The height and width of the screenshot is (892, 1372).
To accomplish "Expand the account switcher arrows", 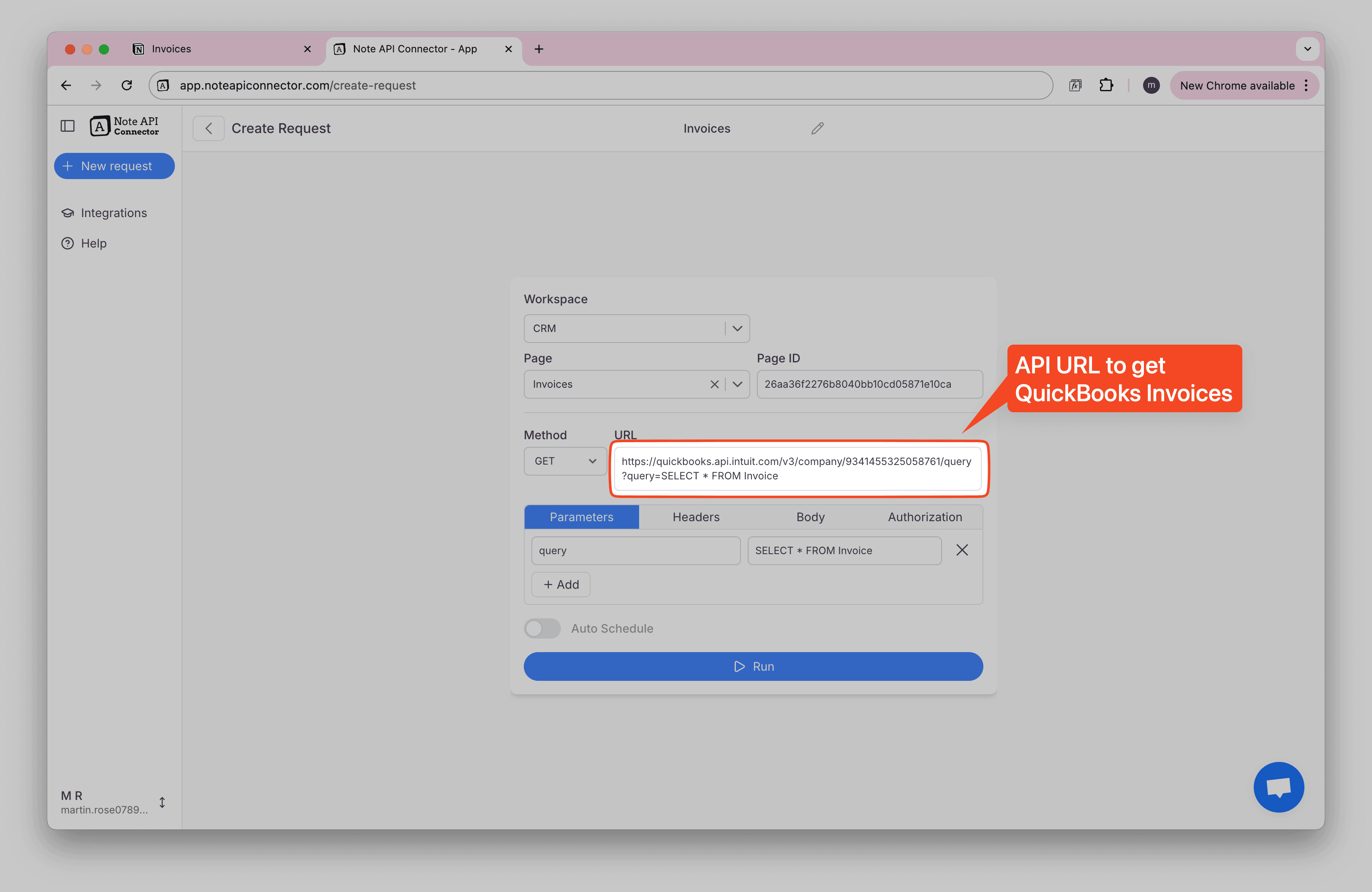I will [x=163, y=802].
